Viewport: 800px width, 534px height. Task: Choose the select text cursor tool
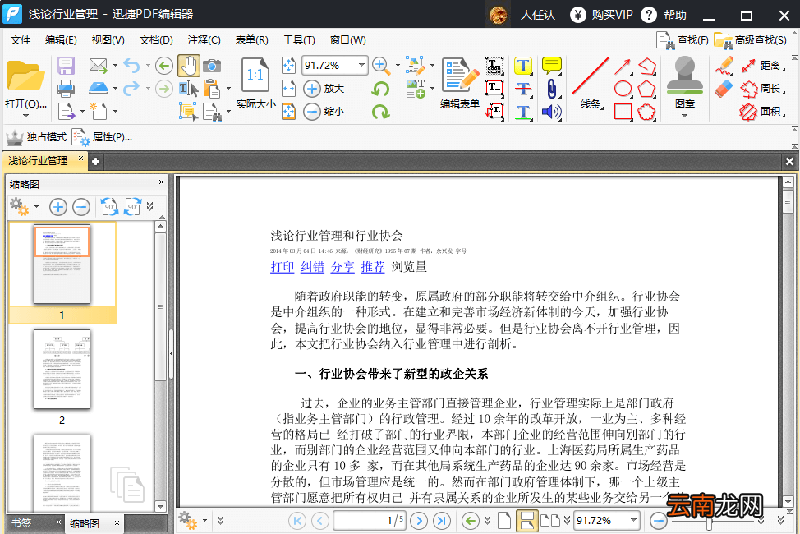click(x=188, y=89)
